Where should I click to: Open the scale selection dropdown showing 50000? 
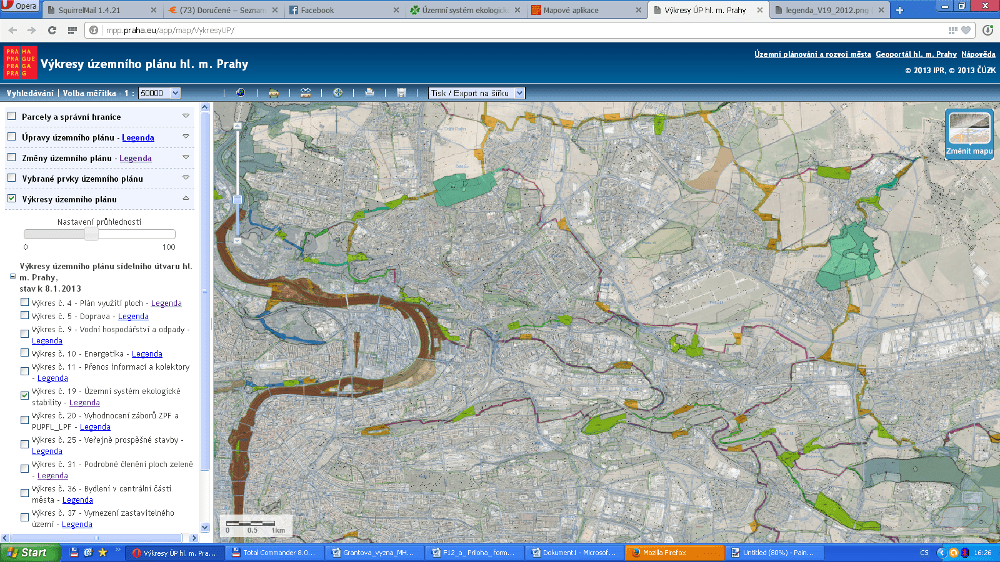point(160,93)
